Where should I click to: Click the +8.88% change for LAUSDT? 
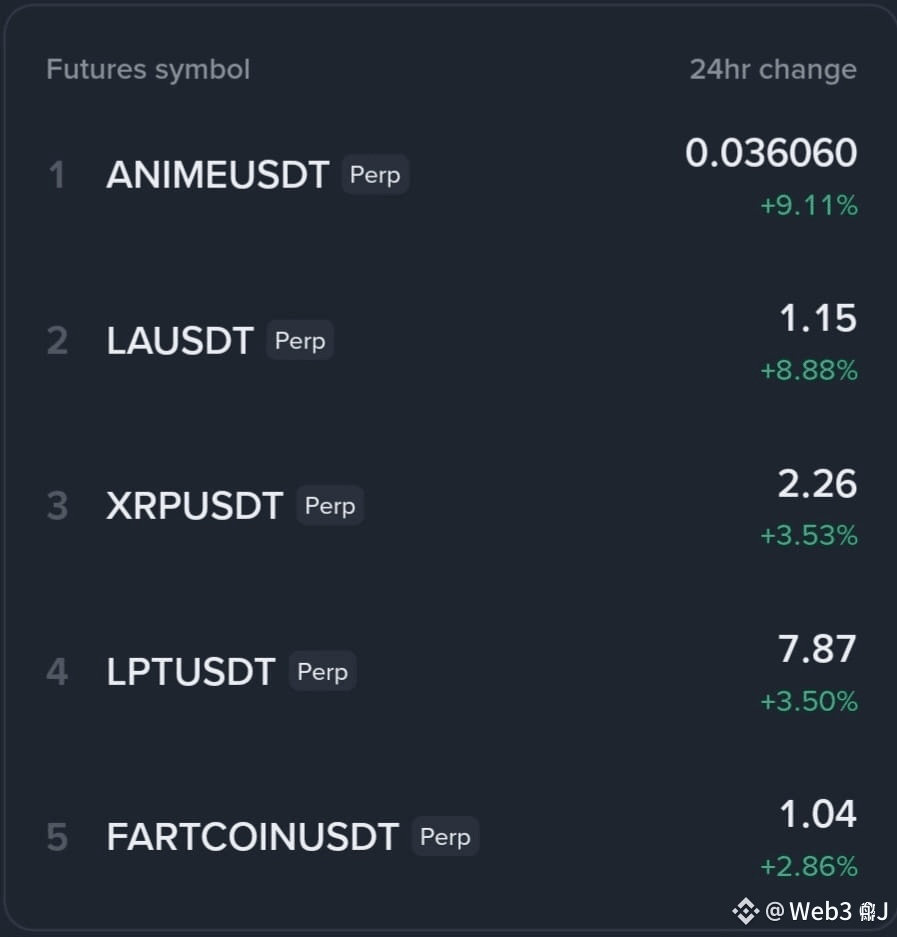(x=809, y=370)
